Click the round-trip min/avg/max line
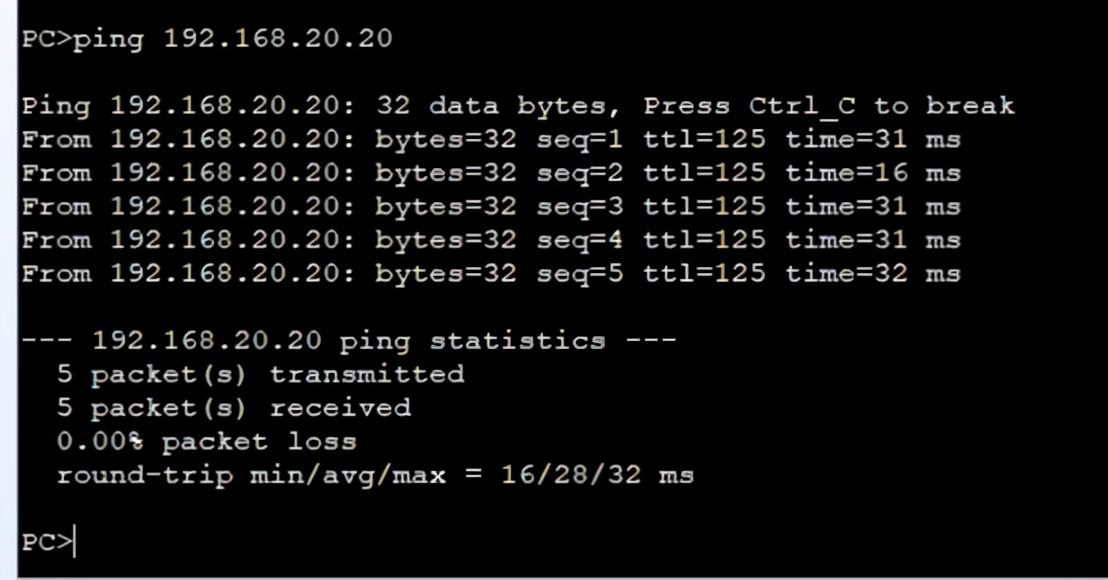This screenshot has width=1108, height=580. point(375,475)
